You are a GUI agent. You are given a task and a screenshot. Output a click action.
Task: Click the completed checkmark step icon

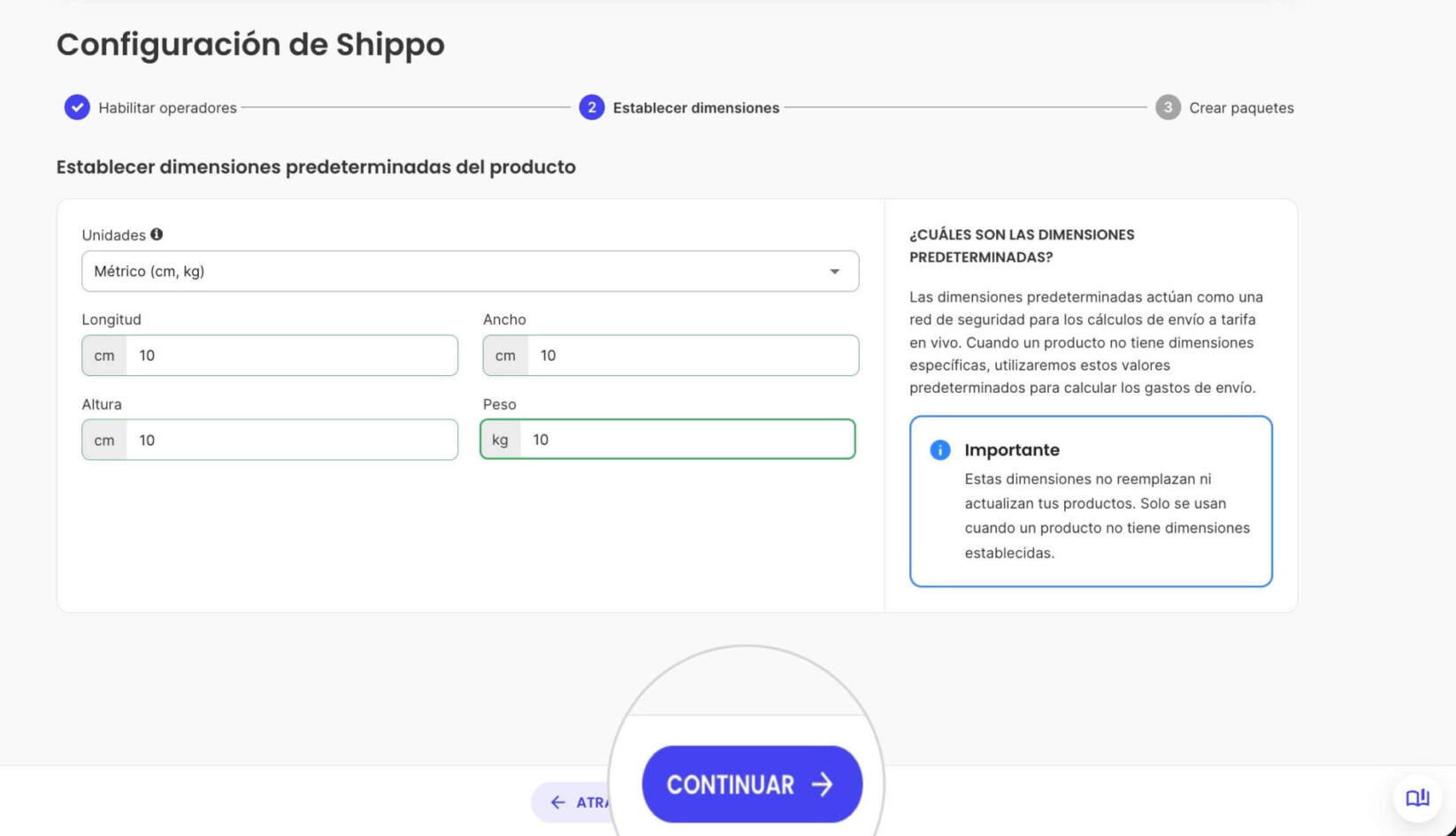(x=77, y=107)
